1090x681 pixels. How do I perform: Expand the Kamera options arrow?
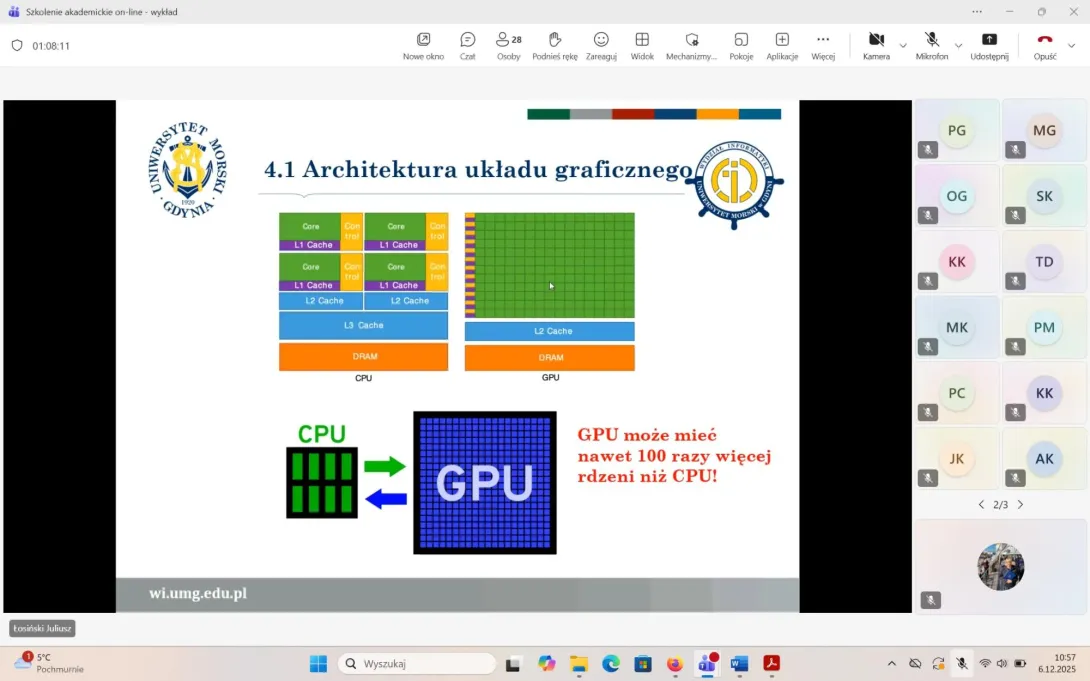903,46
